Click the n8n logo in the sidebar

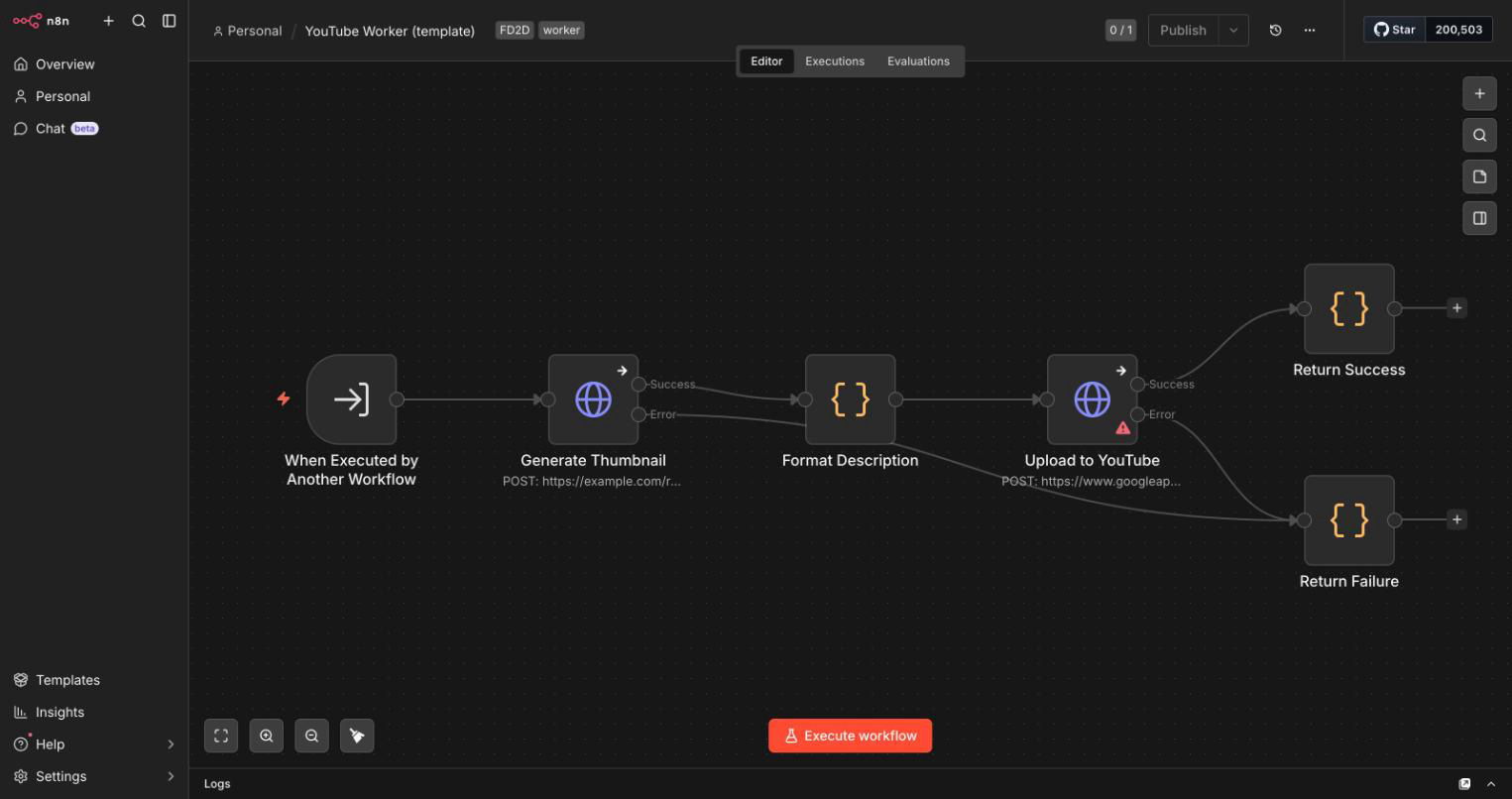(x=41, y=21)
